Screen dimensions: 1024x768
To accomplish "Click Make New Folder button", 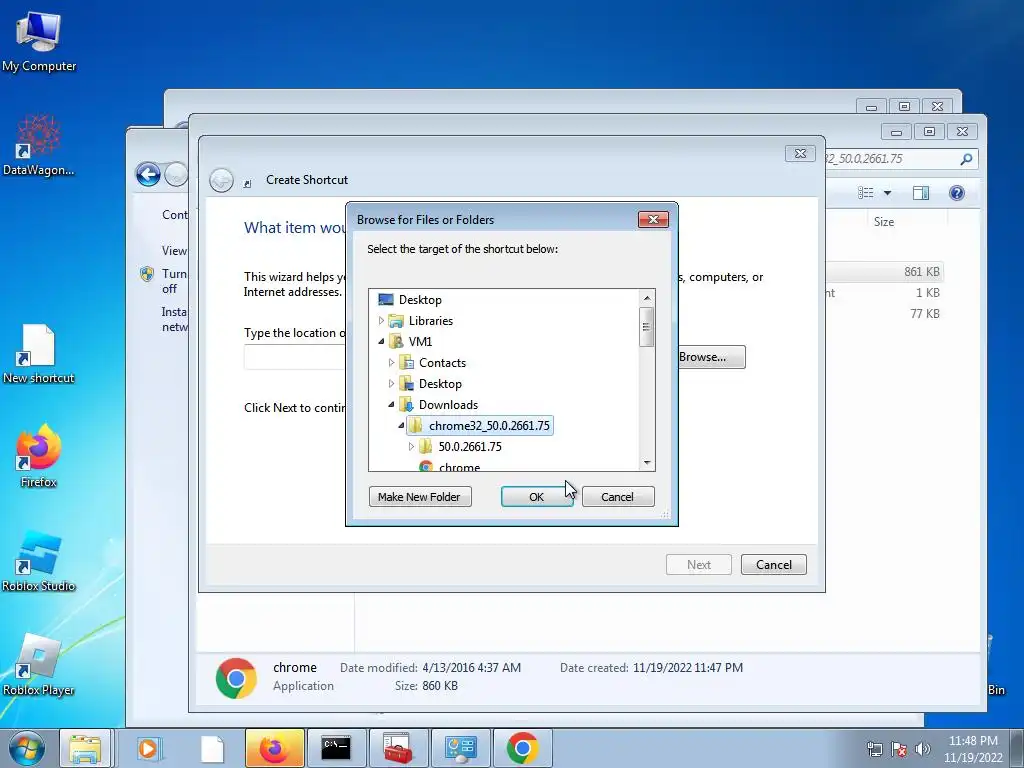I will coord(419,497).
